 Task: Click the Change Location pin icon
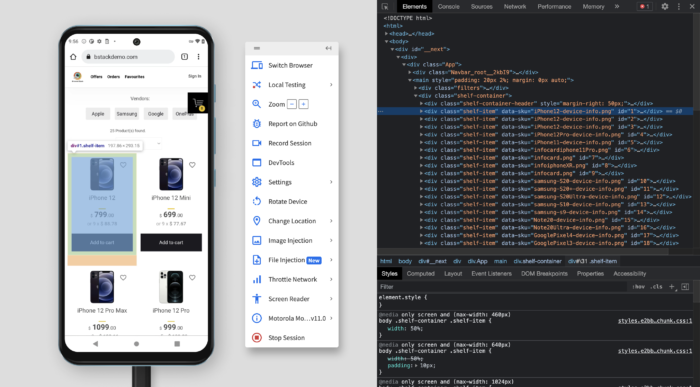(257, 221)
